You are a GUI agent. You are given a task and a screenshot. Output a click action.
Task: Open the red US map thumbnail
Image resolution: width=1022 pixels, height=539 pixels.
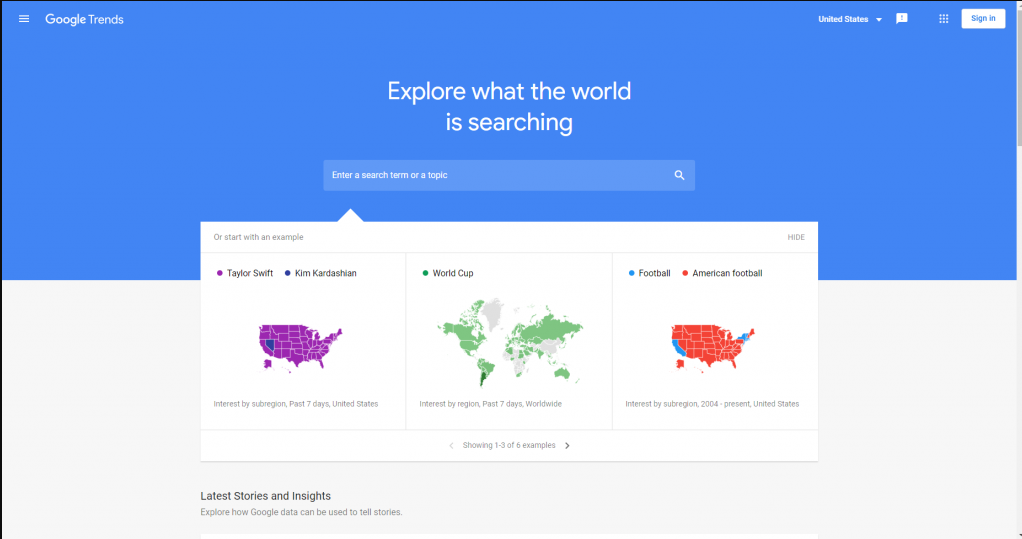[x=712, y=348]
